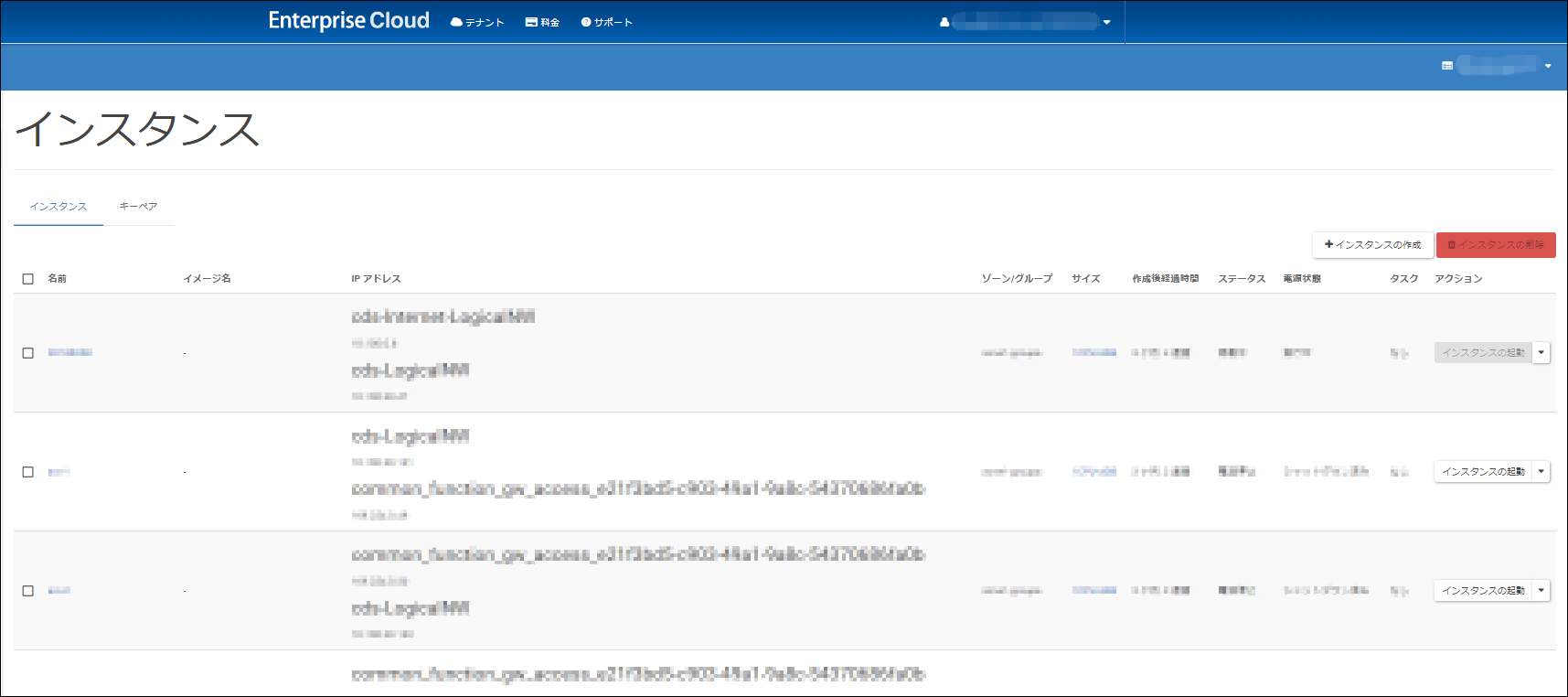Click cds-LogicalNW in the third instance row
The image size is (1568, 697).
(411, 608)
